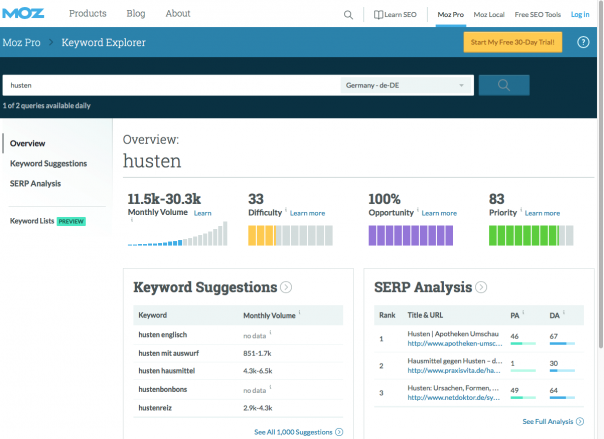Click the Title & URL column header
The image size is (604, 439).
coord(425,315)
